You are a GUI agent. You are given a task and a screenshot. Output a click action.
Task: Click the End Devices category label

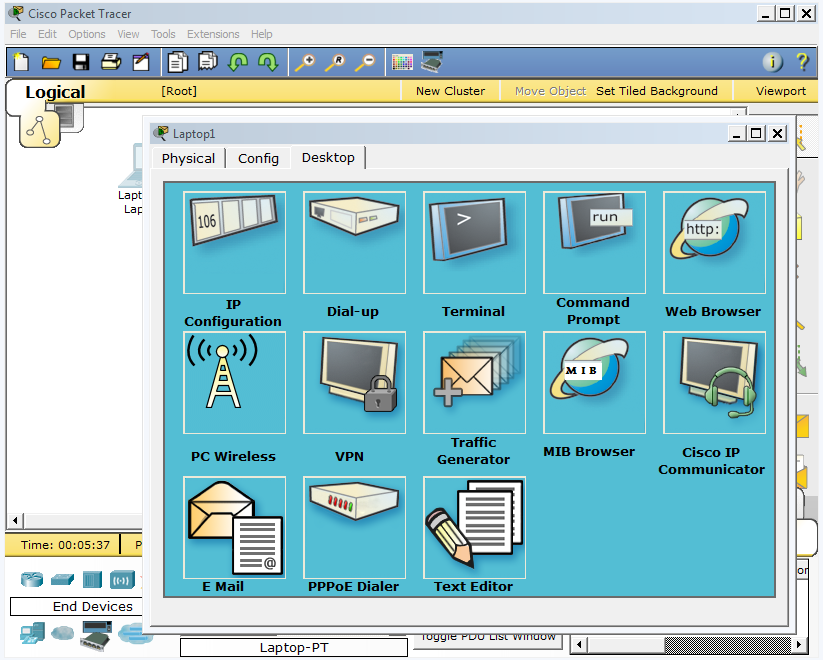(x=92, y=606)
